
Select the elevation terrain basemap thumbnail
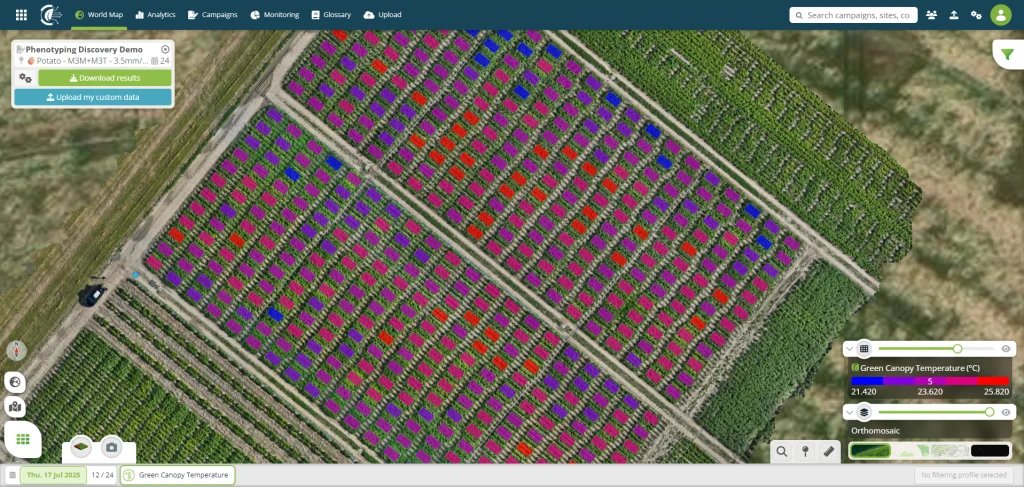(x=909, y=450)
